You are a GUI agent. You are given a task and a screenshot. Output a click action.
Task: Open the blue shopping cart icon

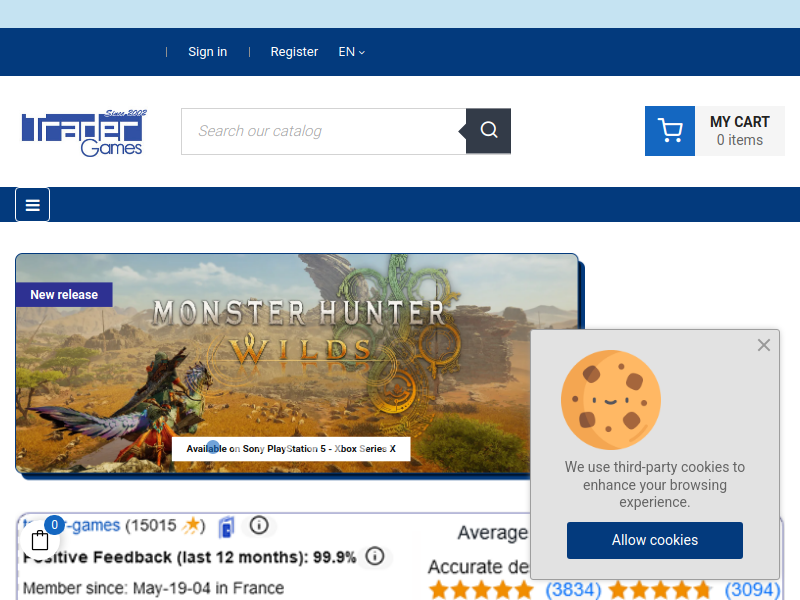click(670, 131)
